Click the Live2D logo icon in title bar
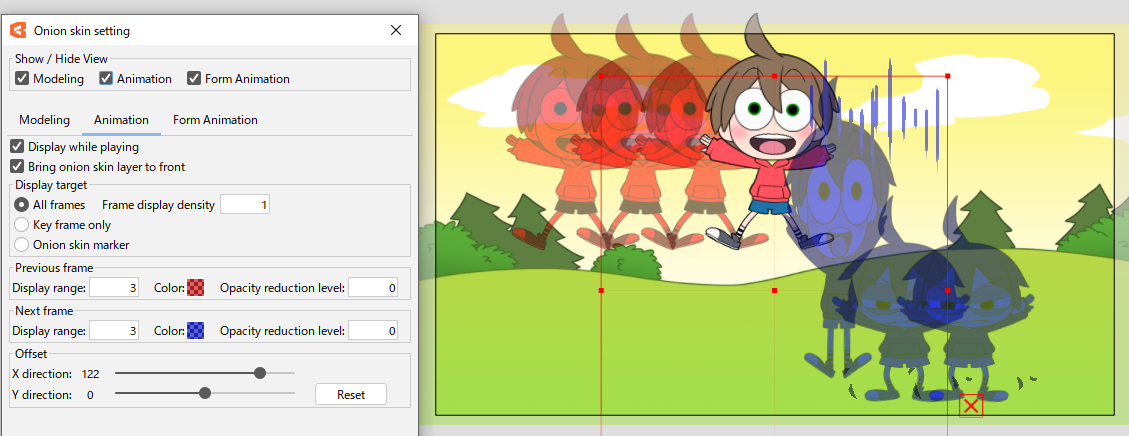The height and width of the screenshot is (436, 1129). pos(17,31)
